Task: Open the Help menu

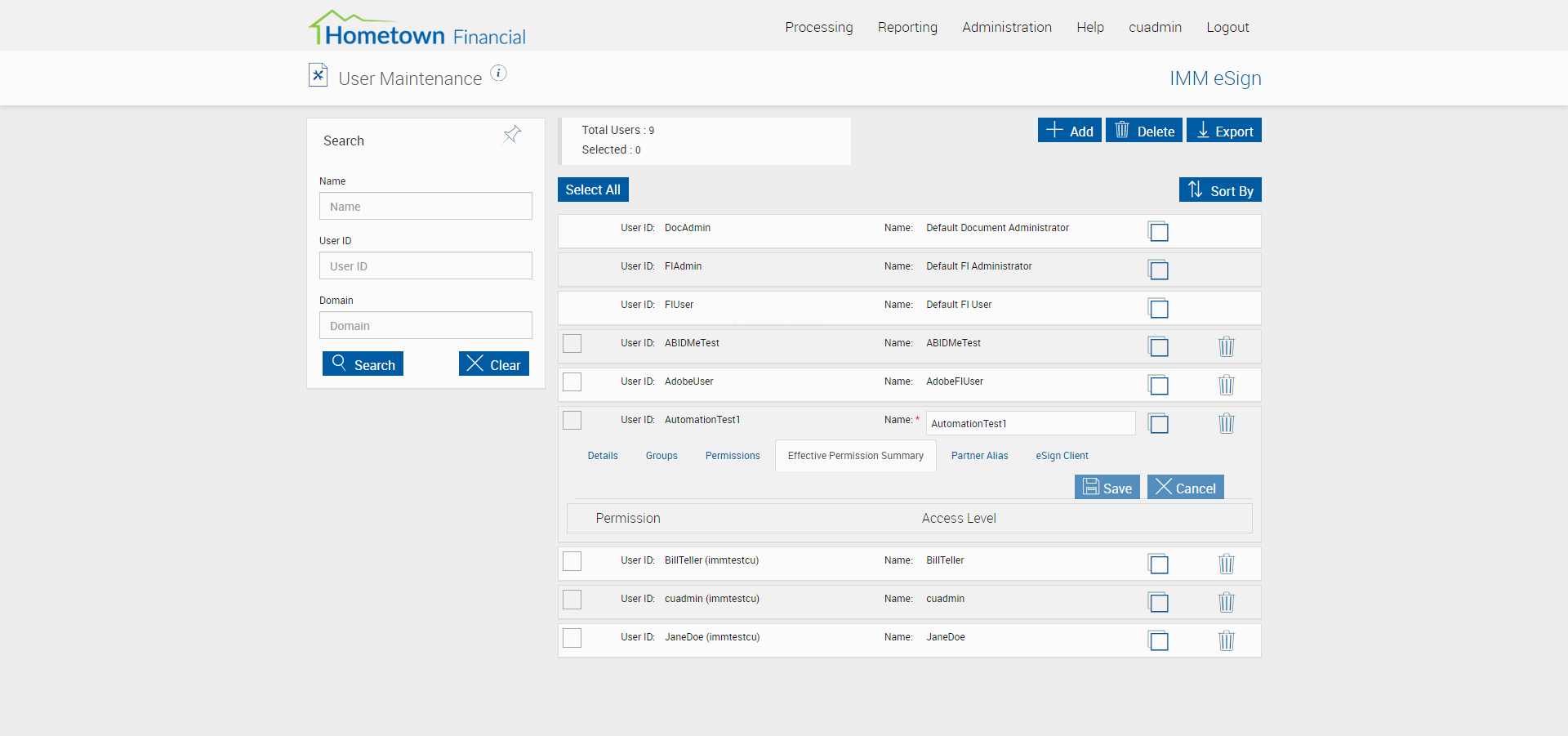Action: click(1090, 27)
